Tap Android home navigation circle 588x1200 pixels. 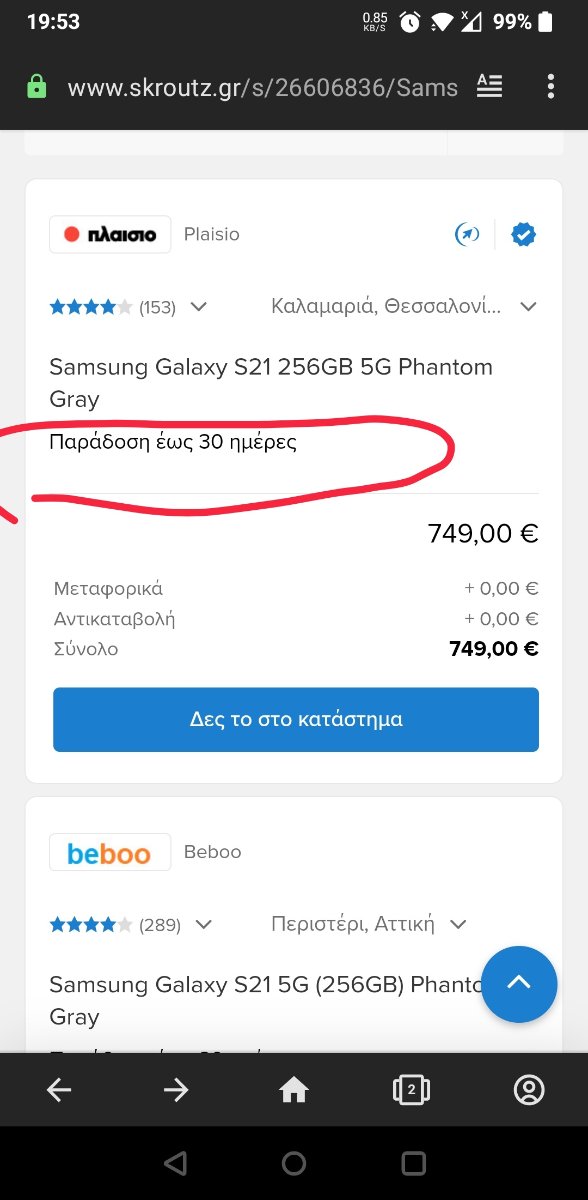tap(294, 1163)
